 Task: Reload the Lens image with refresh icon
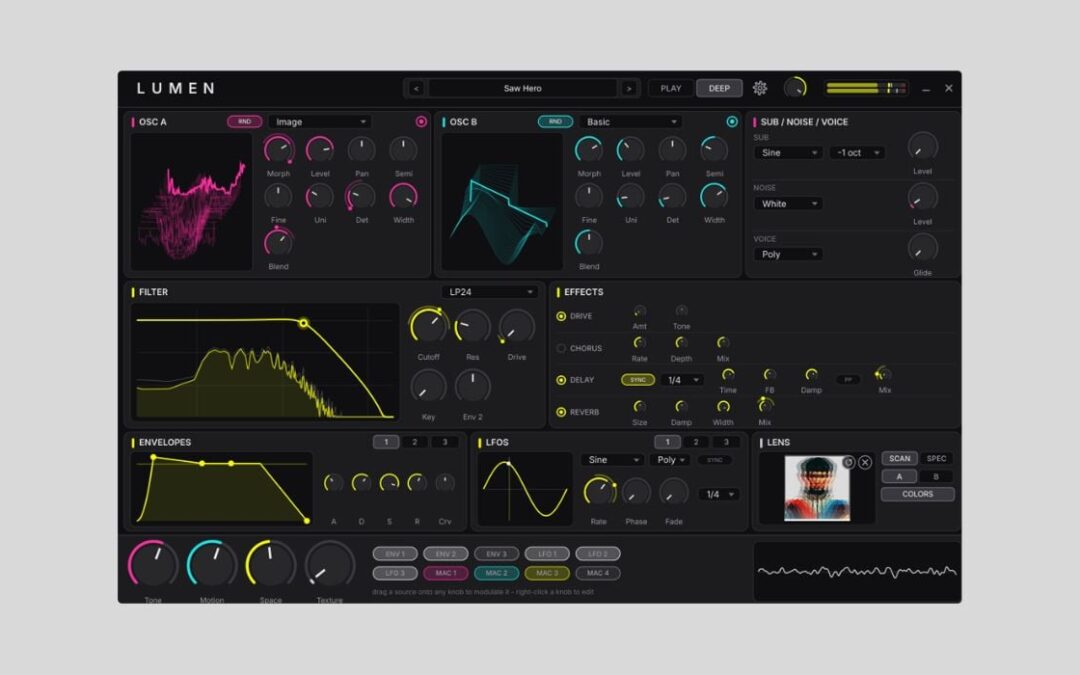(849, 462)
